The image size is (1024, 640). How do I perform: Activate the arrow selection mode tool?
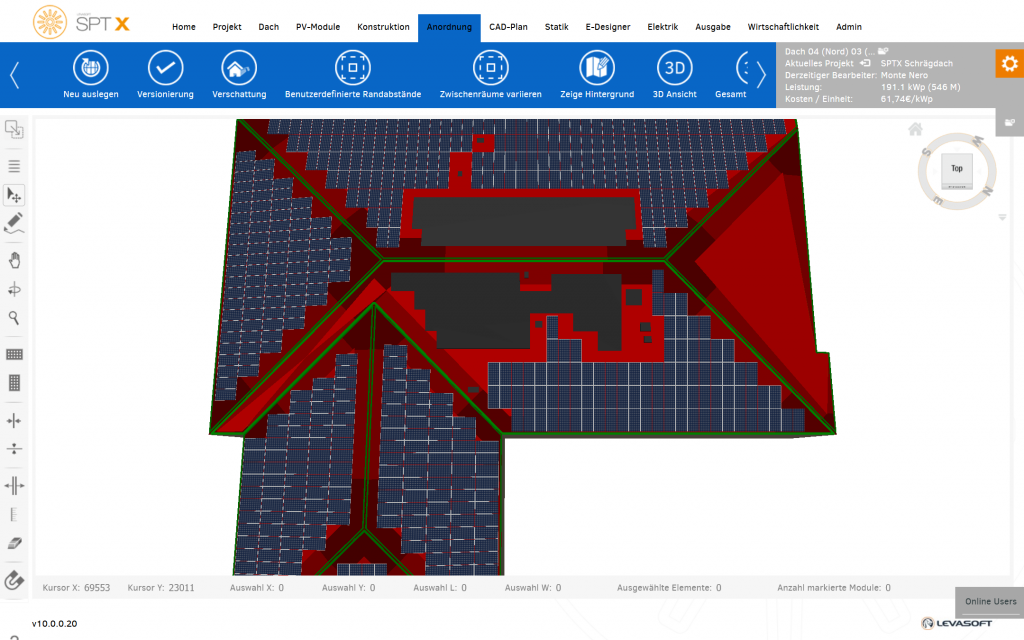(15, 194)
